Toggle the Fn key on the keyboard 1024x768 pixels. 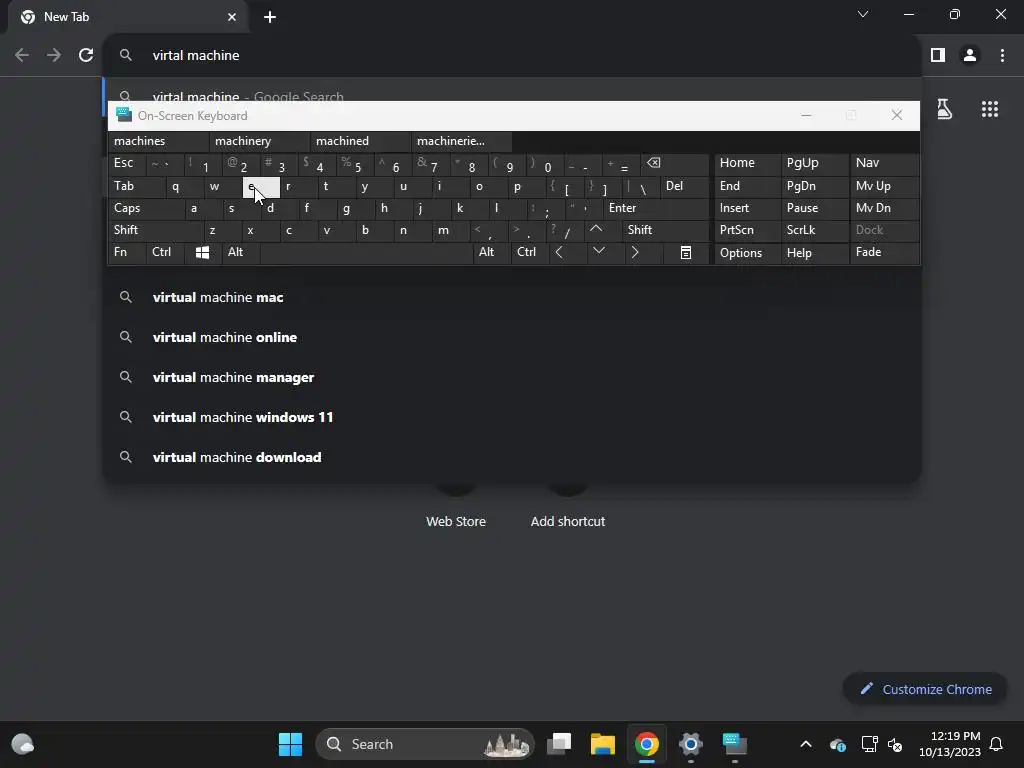pyautogui.click(x=127, y=252)
